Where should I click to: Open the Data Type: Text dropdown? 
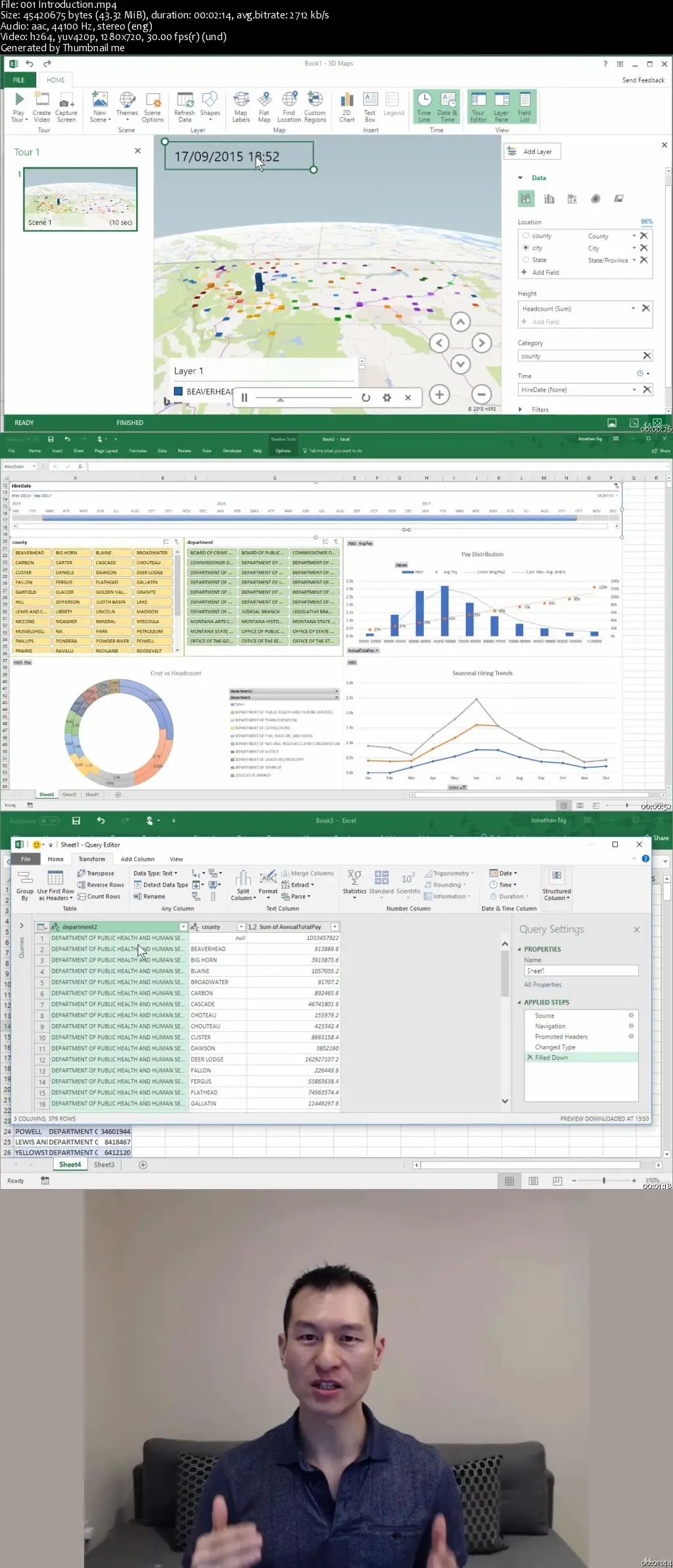tap(155, 874)
